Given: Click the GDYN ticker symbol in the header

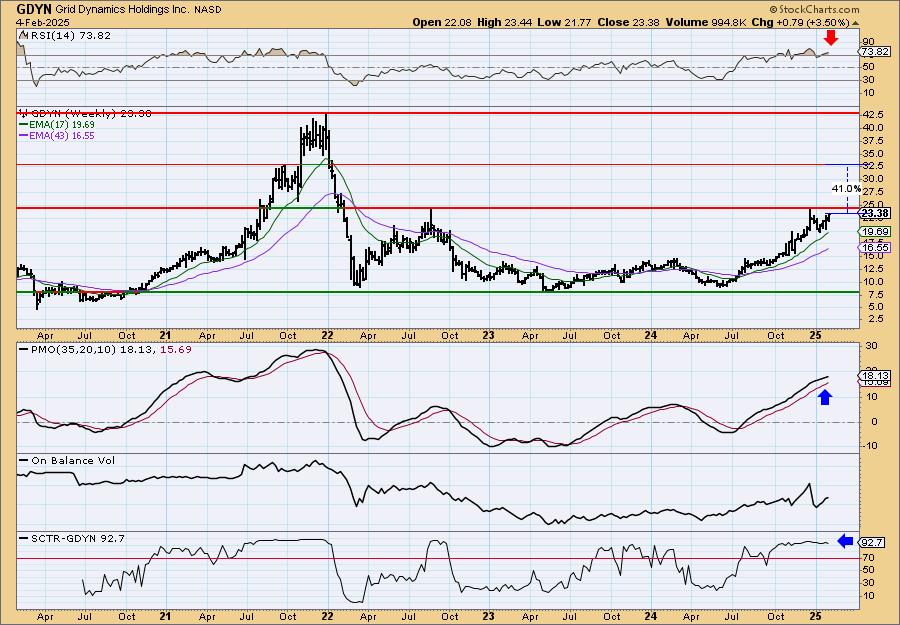Looking at the screenshot, I should (x=34, y=10).
